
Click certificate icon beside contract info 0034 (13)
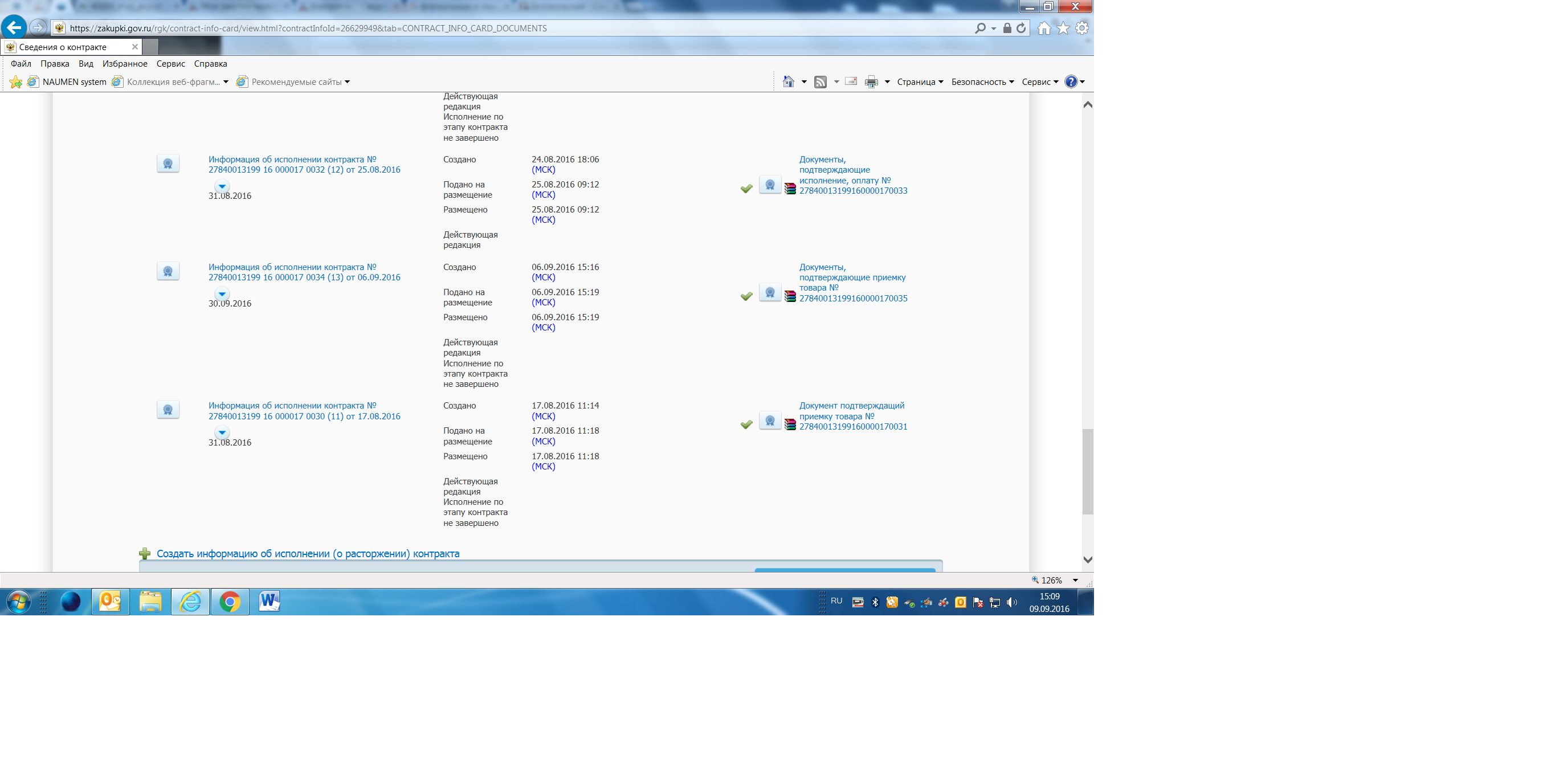click(x=168, y=271)
